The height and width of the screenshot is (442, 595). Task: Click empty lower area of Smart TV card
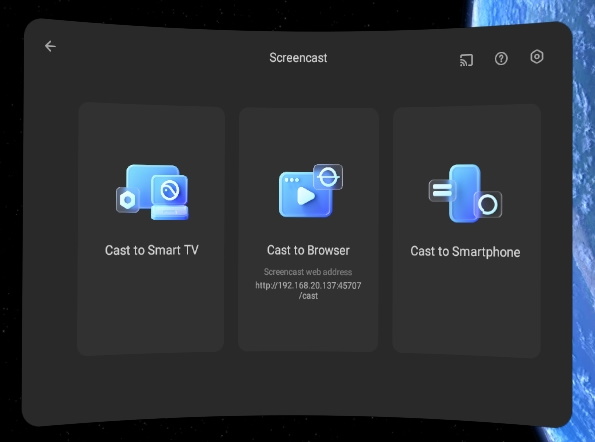[x=151, y=311]
